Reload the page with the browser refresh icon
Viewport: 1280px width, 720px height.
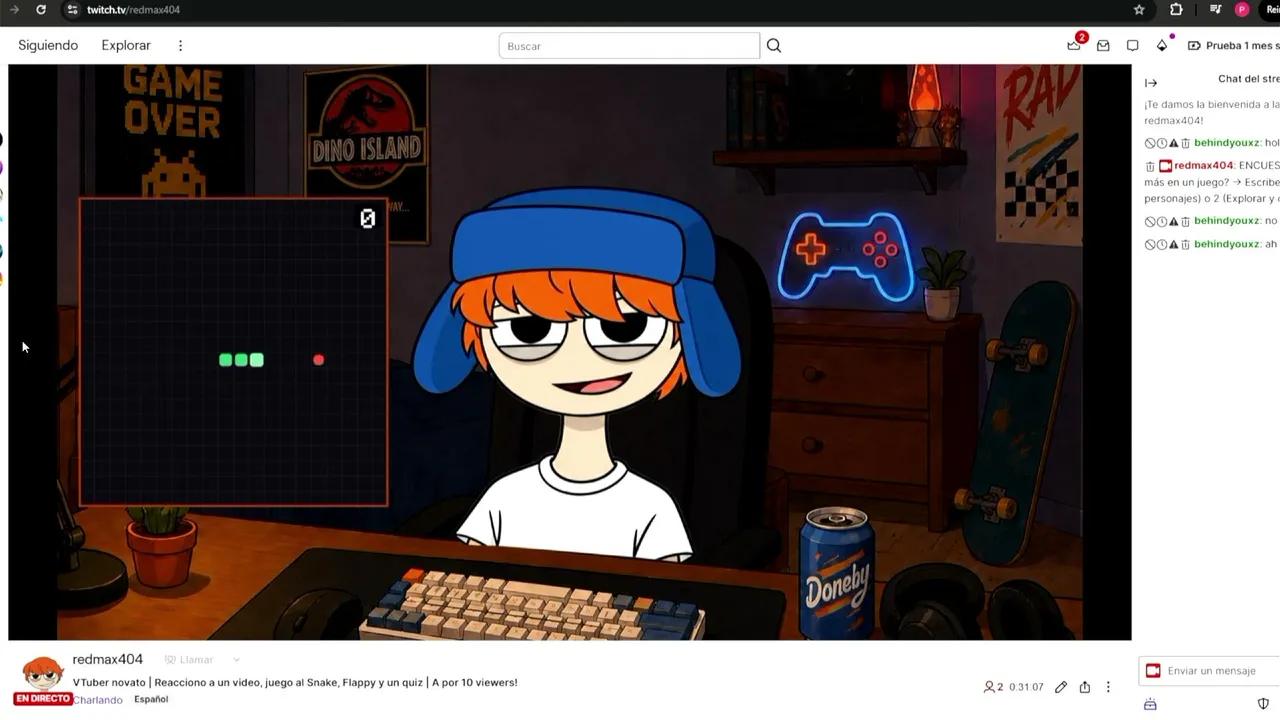[x=41, y=10]
